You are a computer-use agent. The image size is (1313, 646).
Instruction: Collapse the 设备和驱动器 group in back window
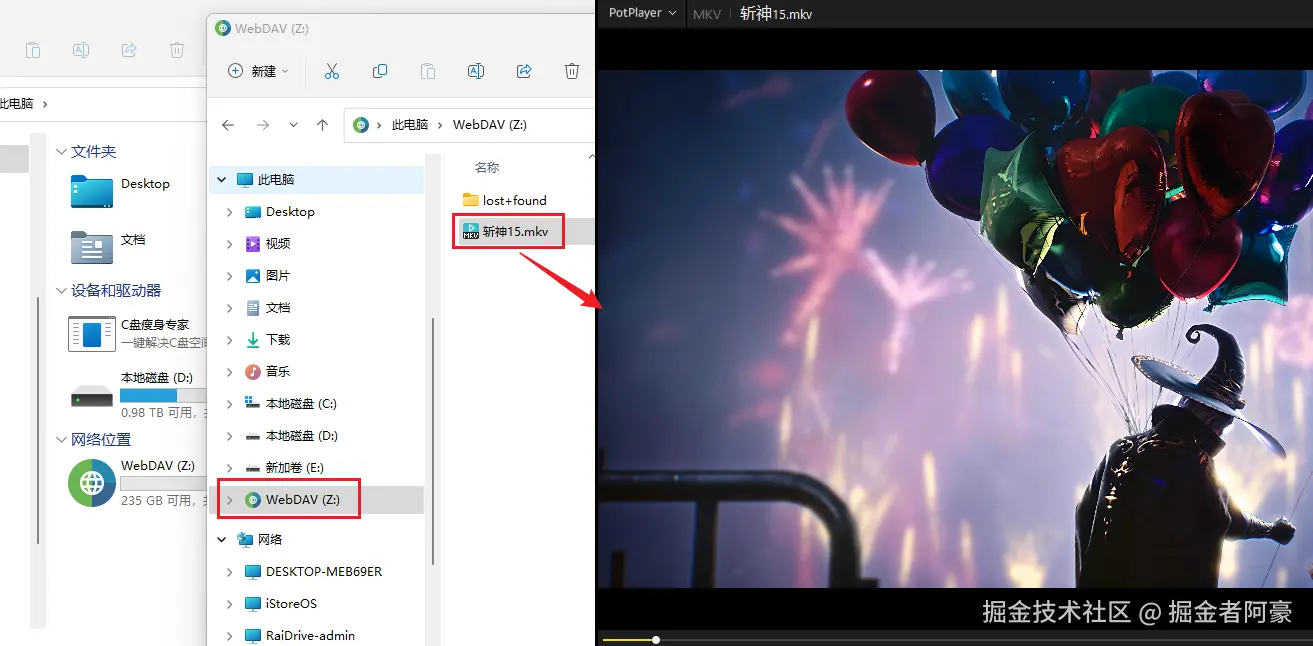tap(62, 291)
